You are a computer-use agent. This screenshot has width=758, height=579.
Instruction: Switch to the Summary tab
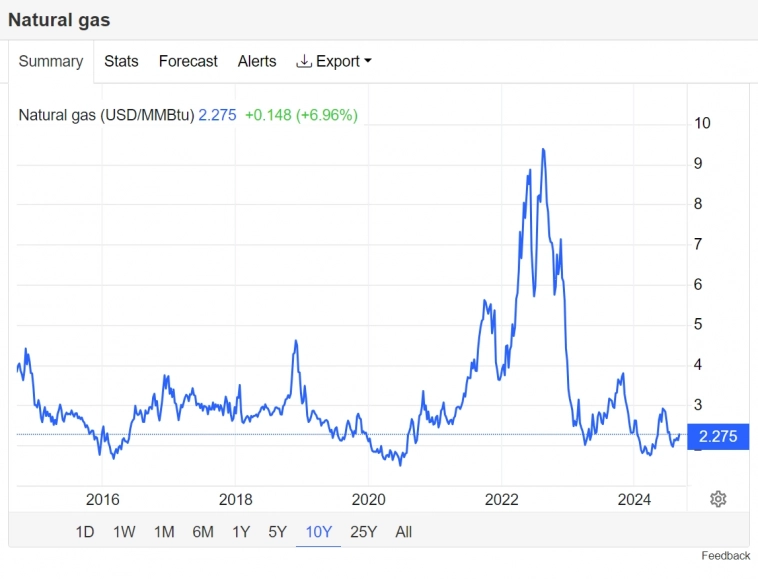pyautogui.click(x=51, y=61)
